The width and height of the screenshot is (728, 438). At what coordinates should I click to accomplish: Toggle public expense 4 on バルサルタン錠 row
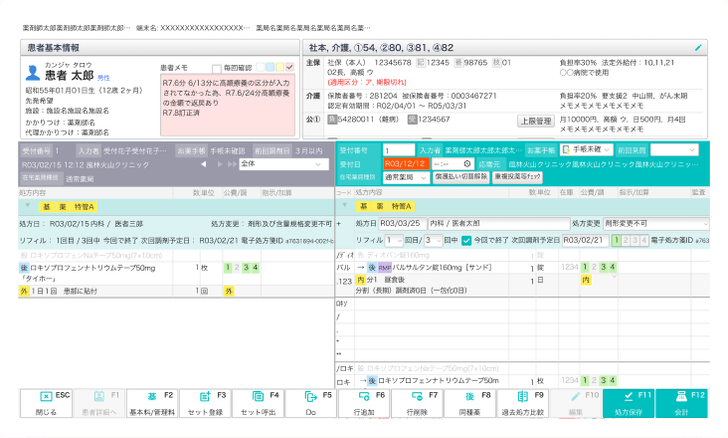612,267
